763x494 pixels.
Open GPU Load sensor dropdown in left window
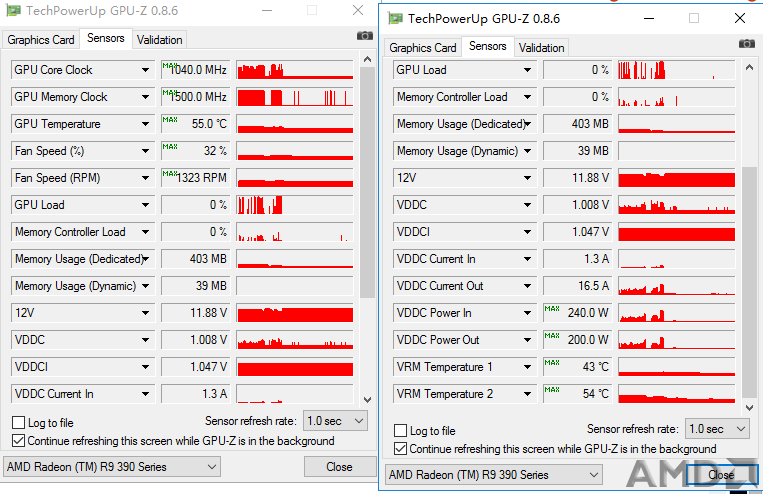click(145, 205)
